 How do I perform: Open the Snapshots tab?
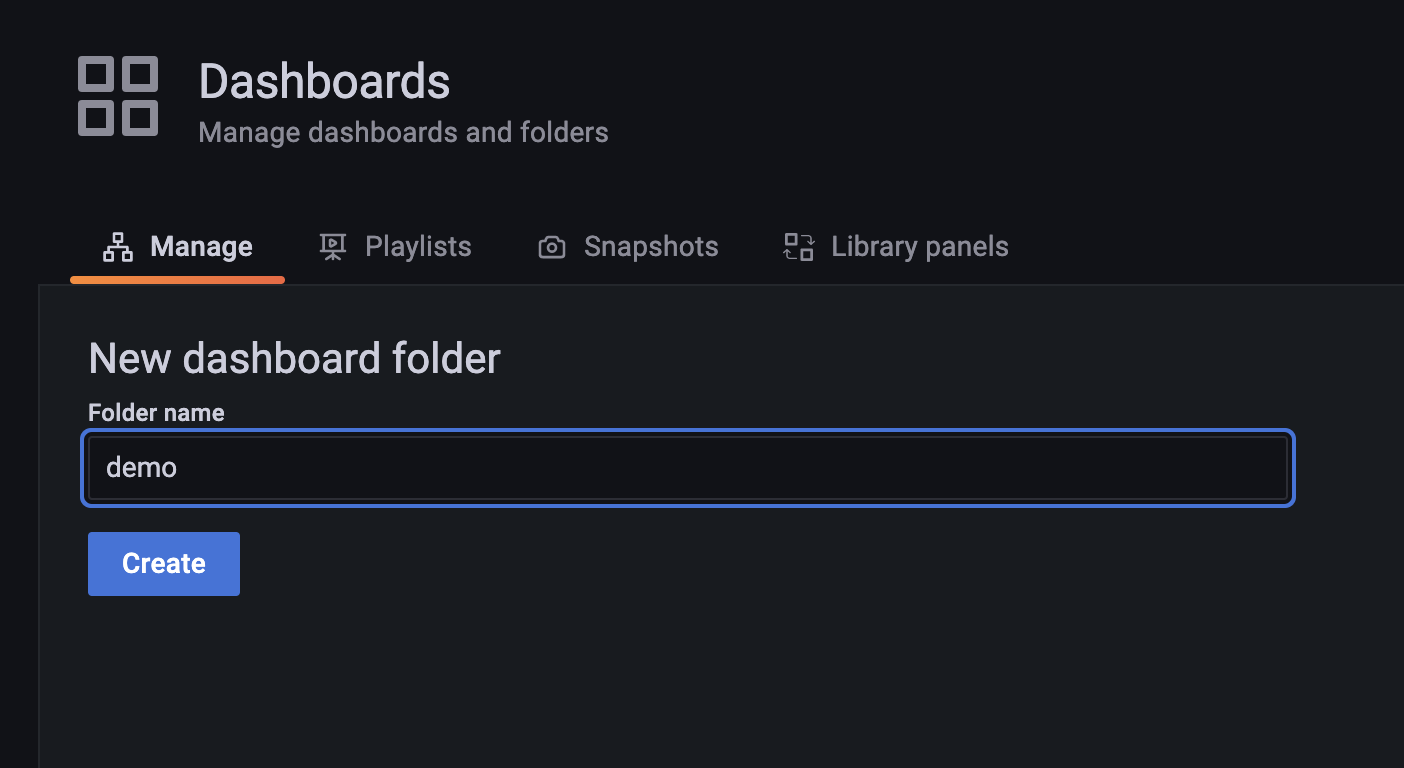(x=650, y=246)
